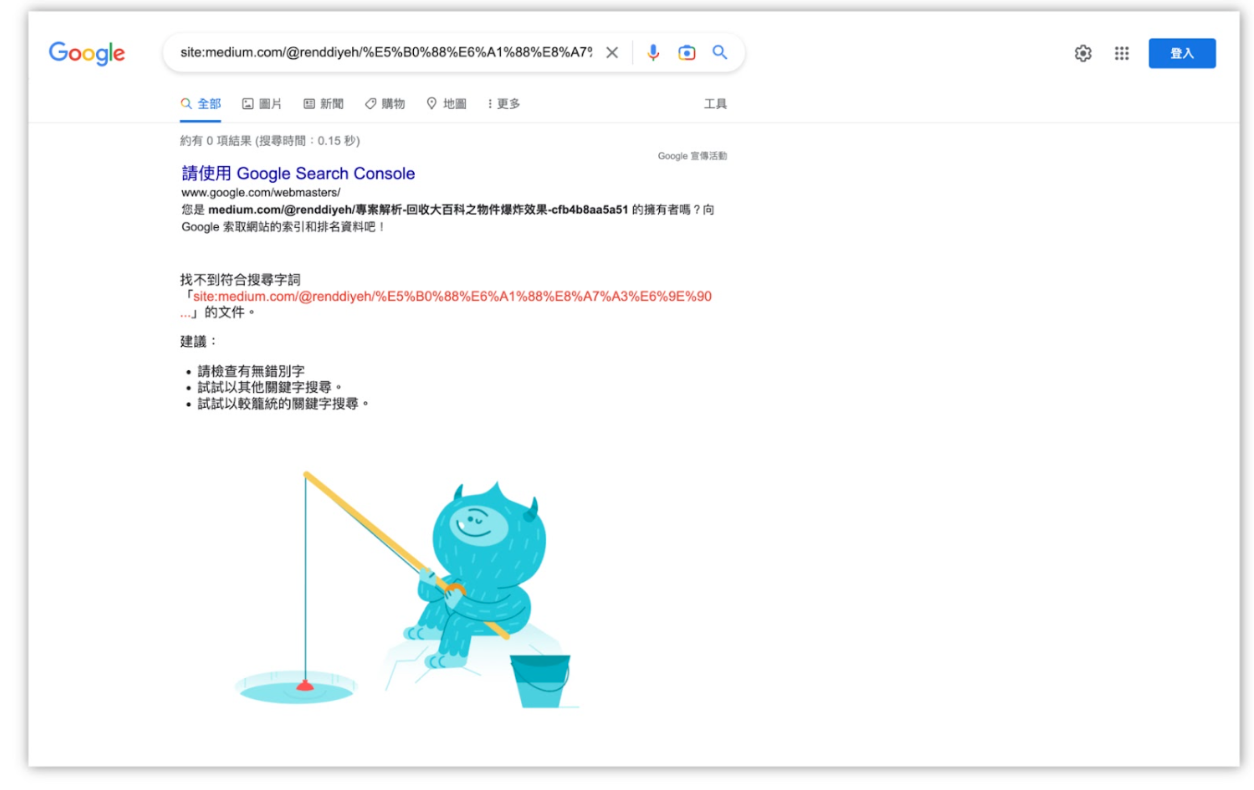Open Google Lens camera search icon
Image resolution: width=1254 pixels, height=790 pixels.
(686, 53)
